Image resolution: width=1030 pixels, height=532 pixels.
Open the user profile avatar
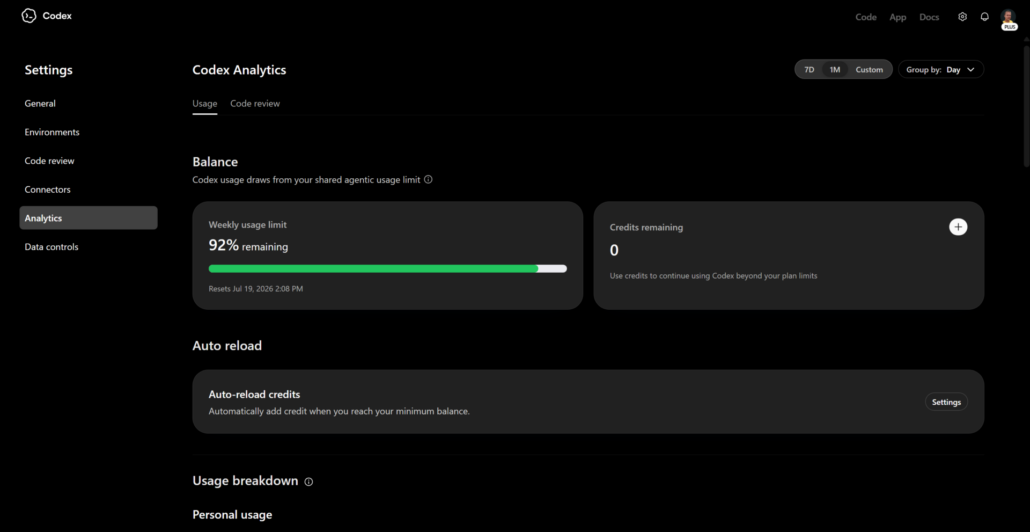1008,16
